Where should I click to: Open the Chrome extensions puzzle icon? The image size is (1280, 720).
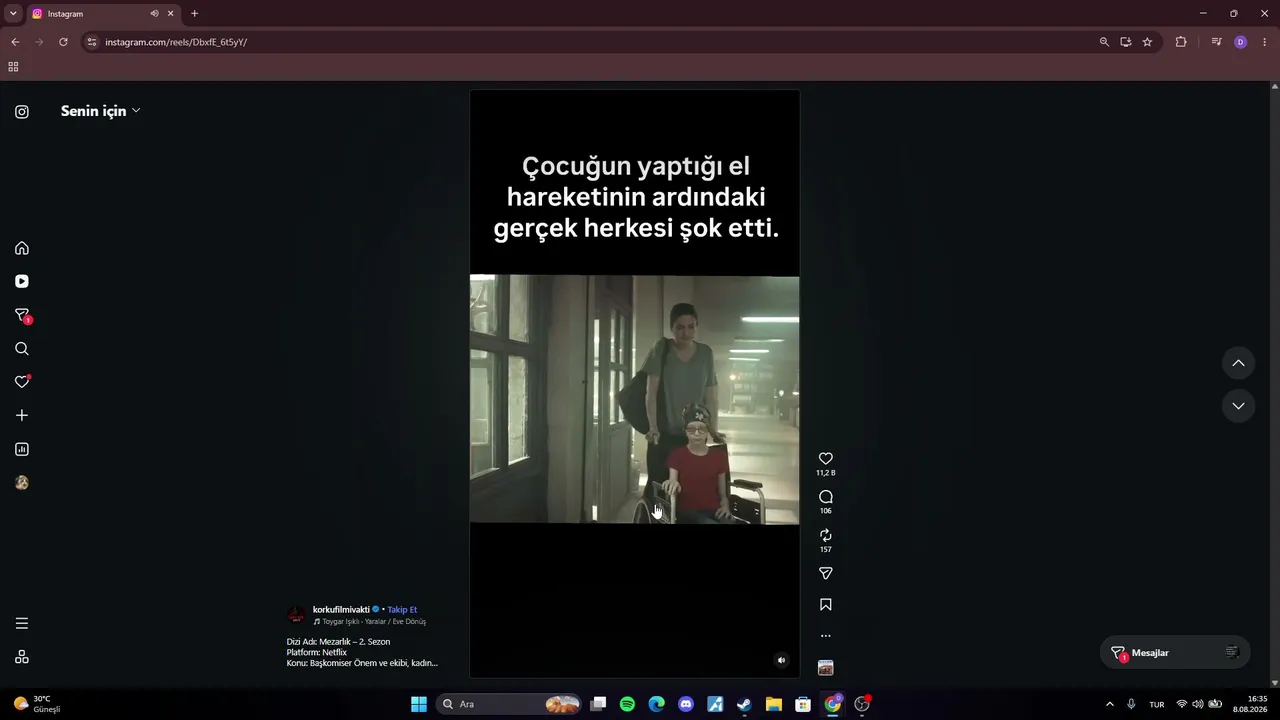[1181, 42]
